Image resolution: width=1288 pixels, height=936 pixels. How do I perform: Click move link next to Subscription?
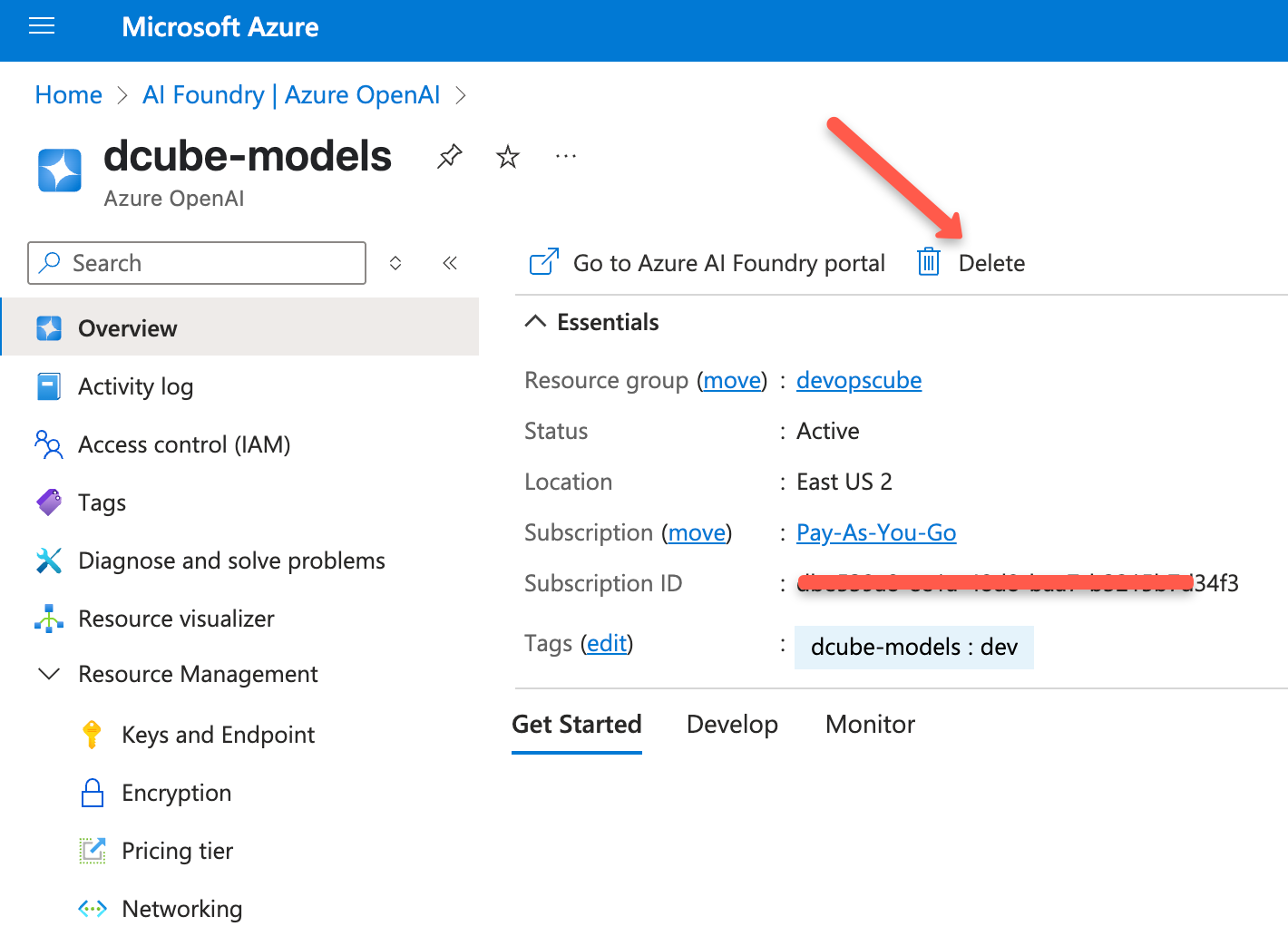coord(697,532)
